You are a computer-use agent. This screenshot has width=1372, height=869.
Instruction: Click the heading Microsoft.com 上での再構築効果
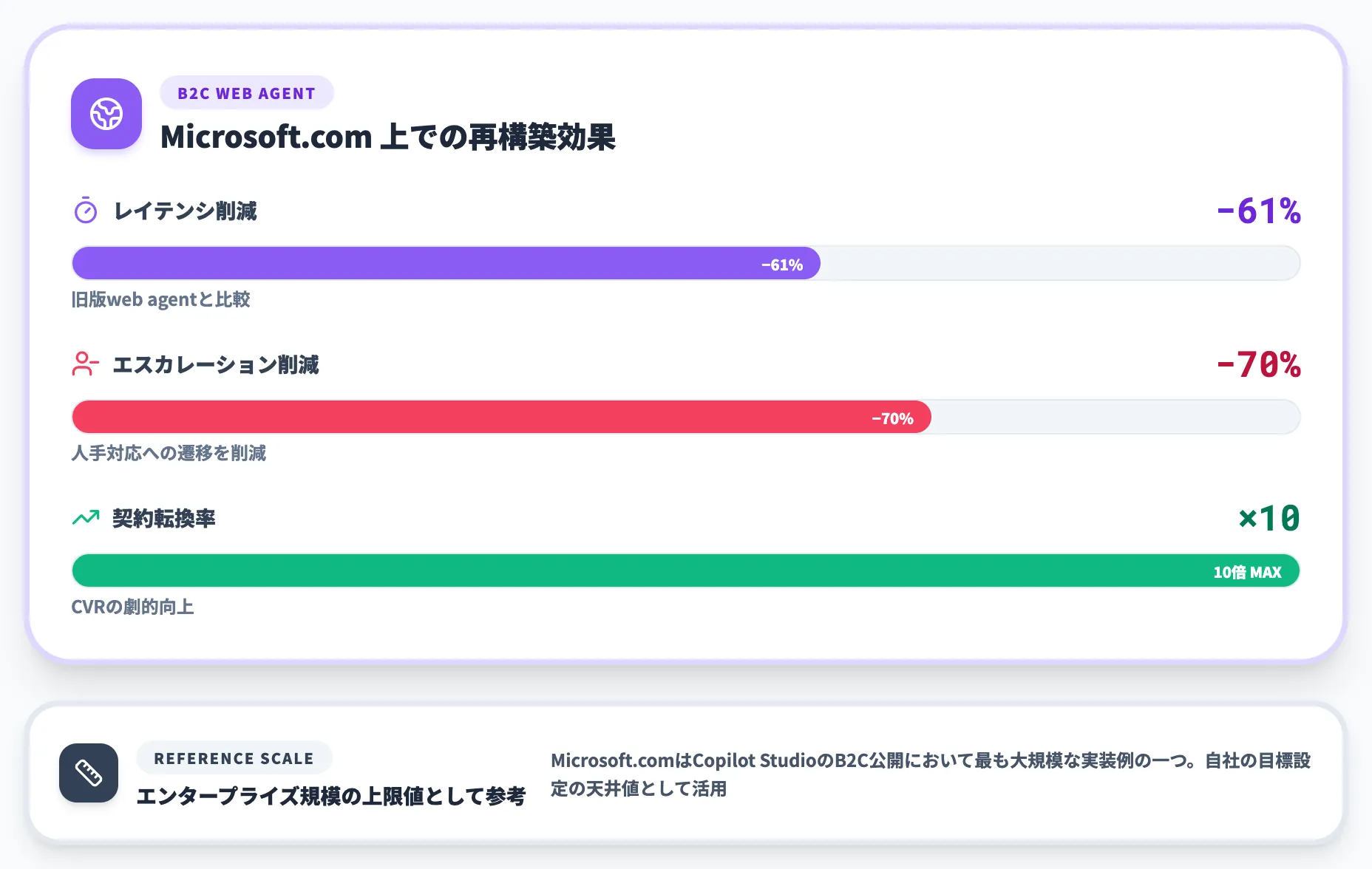coord(388,137)
